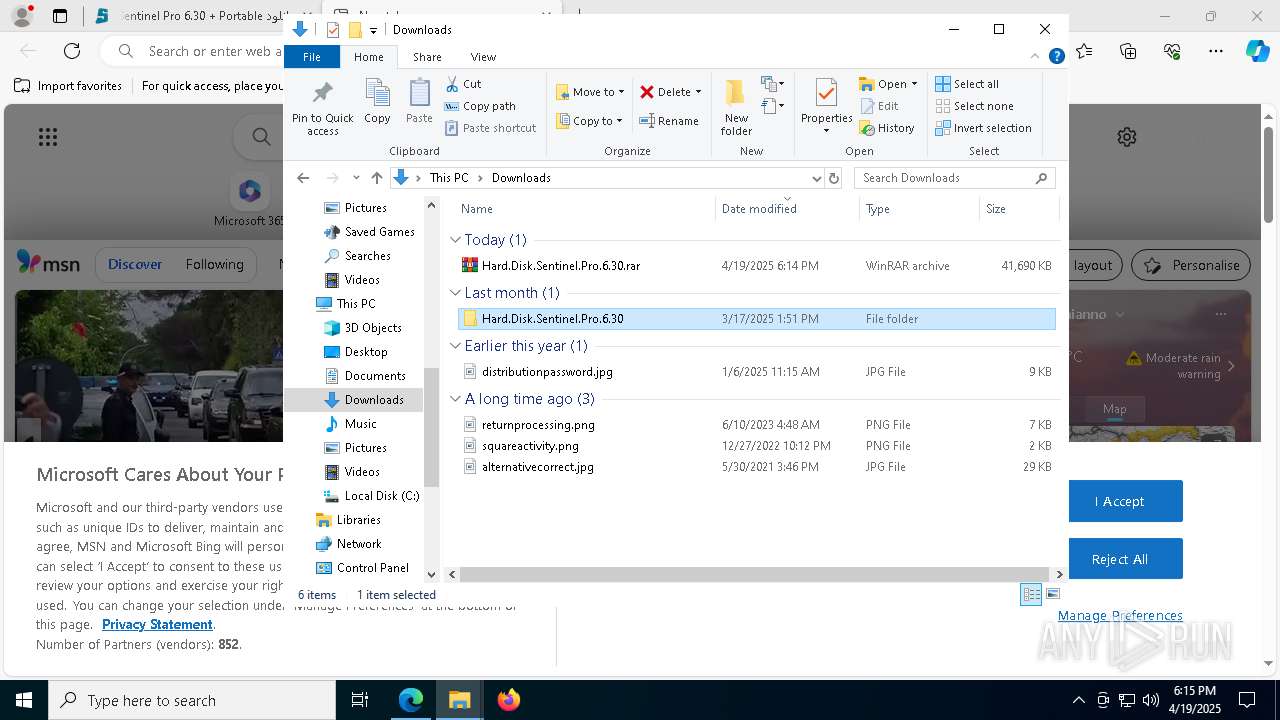
Task: Open Explorer Help question mark icon
Action: [x=1056, y=57]
